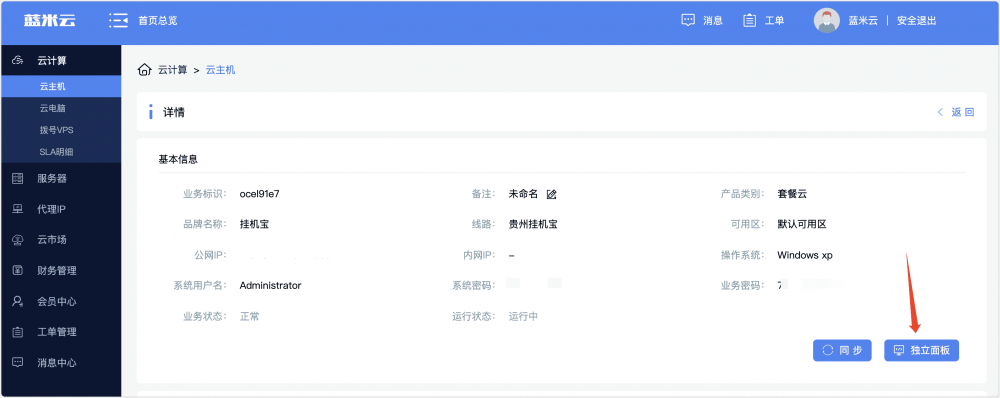Click the 同步 sync button
Viewport: 1000px width, 398px height.
tap(842, 350)
